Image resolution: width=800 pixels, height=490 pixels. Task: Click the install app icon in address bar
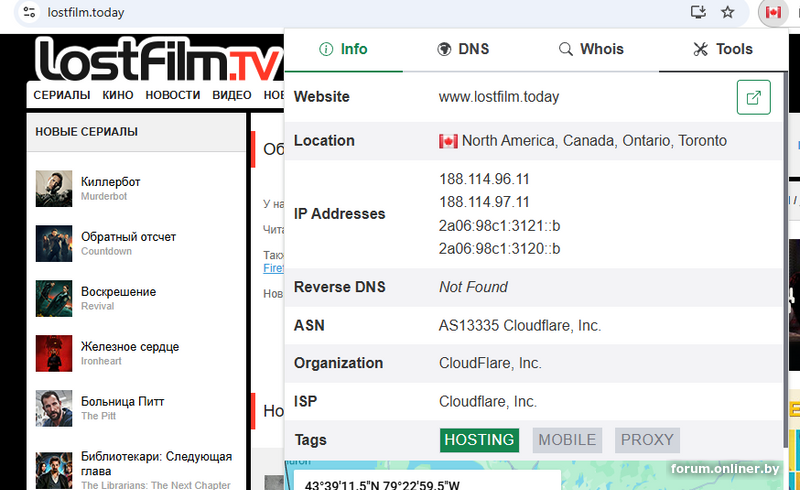coord(698,12)
